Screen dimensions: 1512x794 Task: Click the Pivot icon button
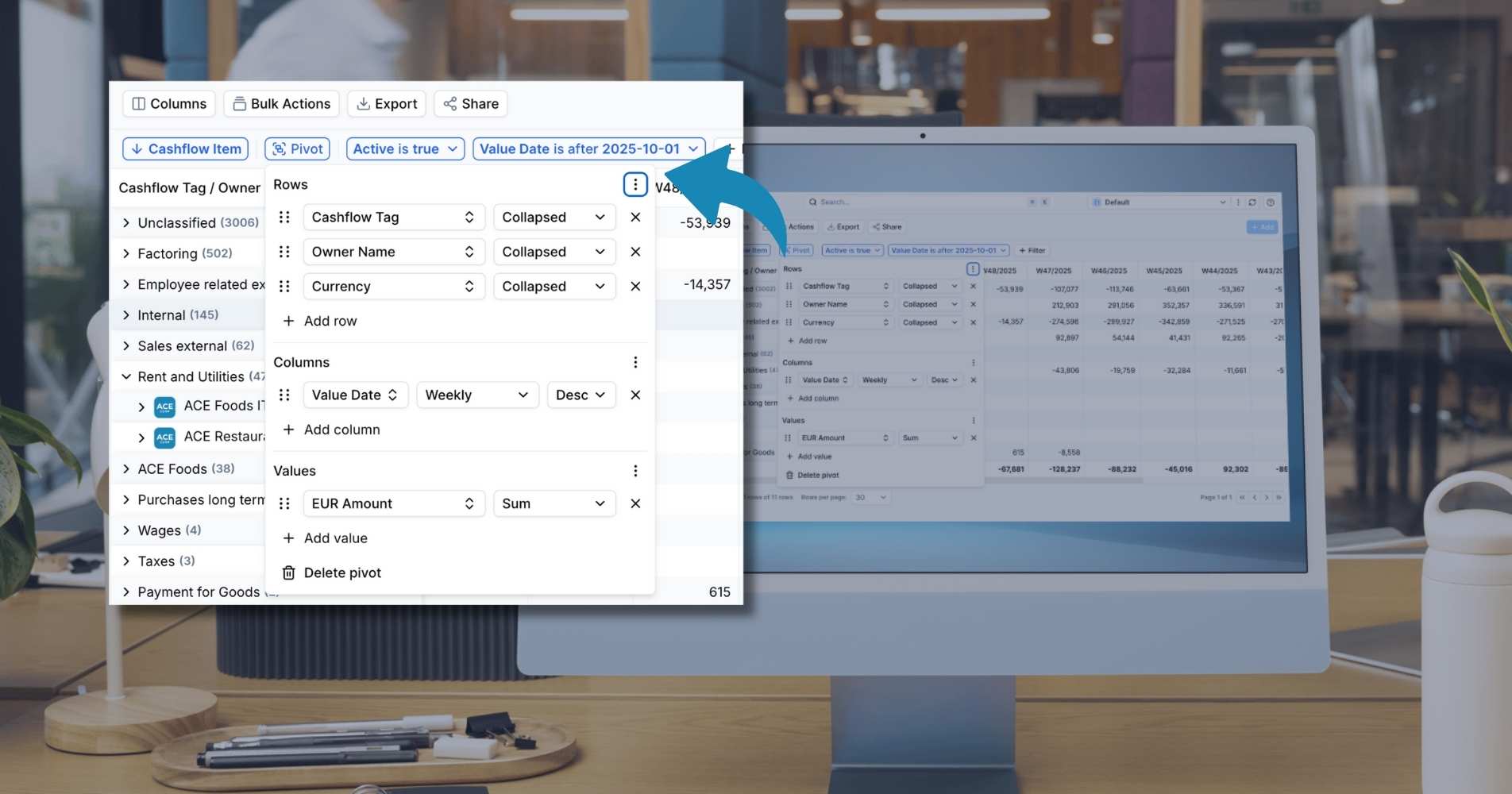pyautogui.click(x=280, y=148)
